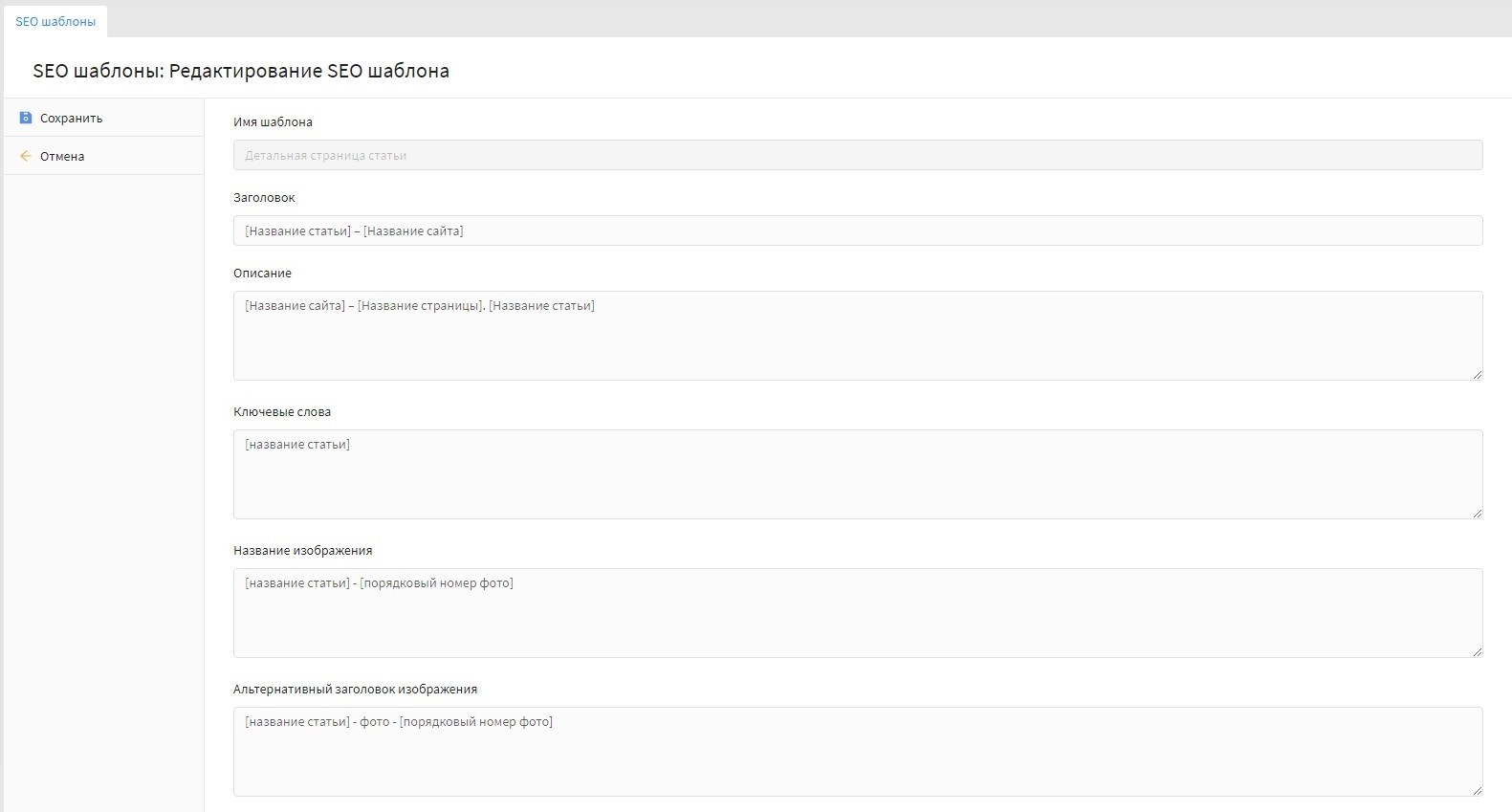Click the floppy disk Save icon

pyautogui.click(x=26, y=118)
